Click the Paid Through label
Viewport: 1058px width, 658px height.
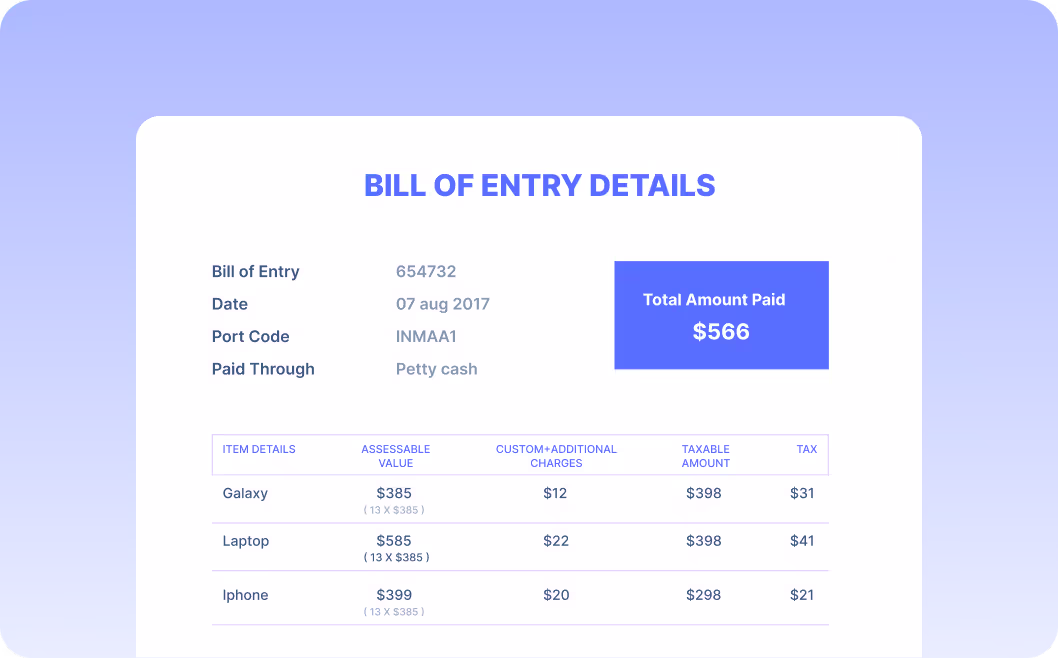coord(263,369)
